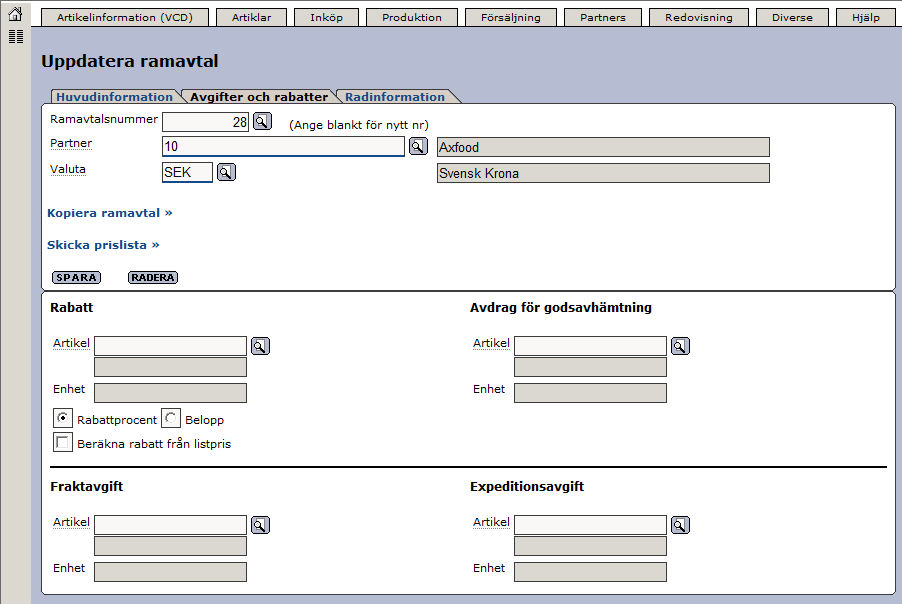Open Partner lookup magnifier icon
Image resolution: width=902 pixels, height=604 pixels.
coord(418,146)
